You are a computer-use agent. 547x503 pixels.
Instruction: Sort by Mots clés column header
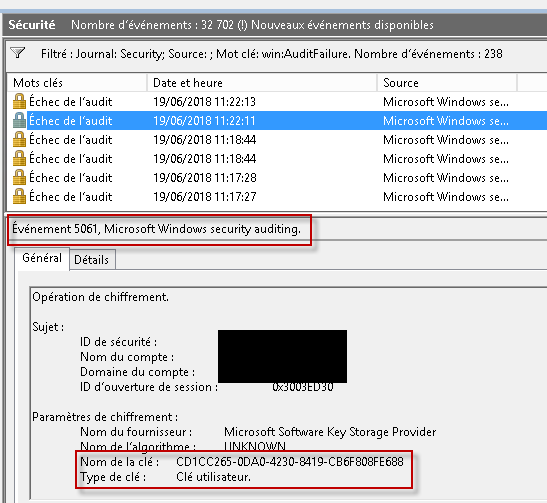coord(77,83)
